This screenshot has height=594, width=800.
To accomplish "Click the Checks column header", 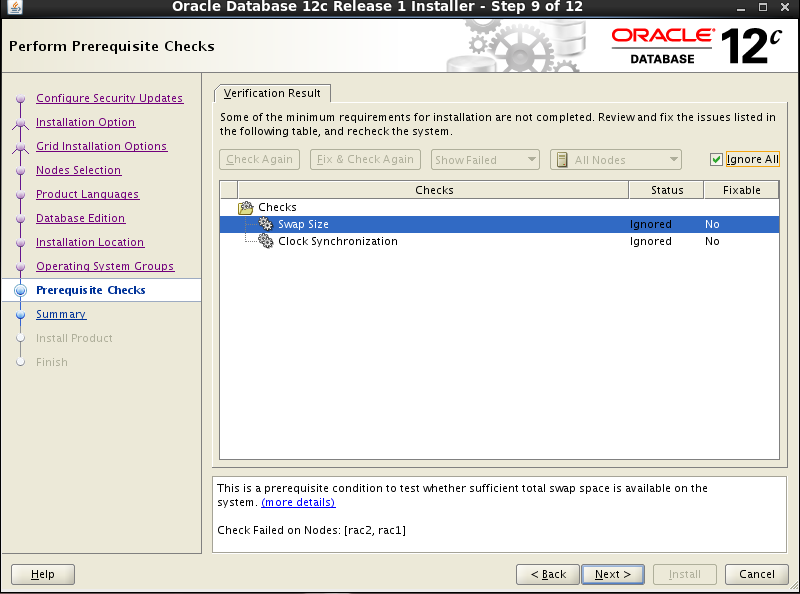I will click(x=434, y=190).
